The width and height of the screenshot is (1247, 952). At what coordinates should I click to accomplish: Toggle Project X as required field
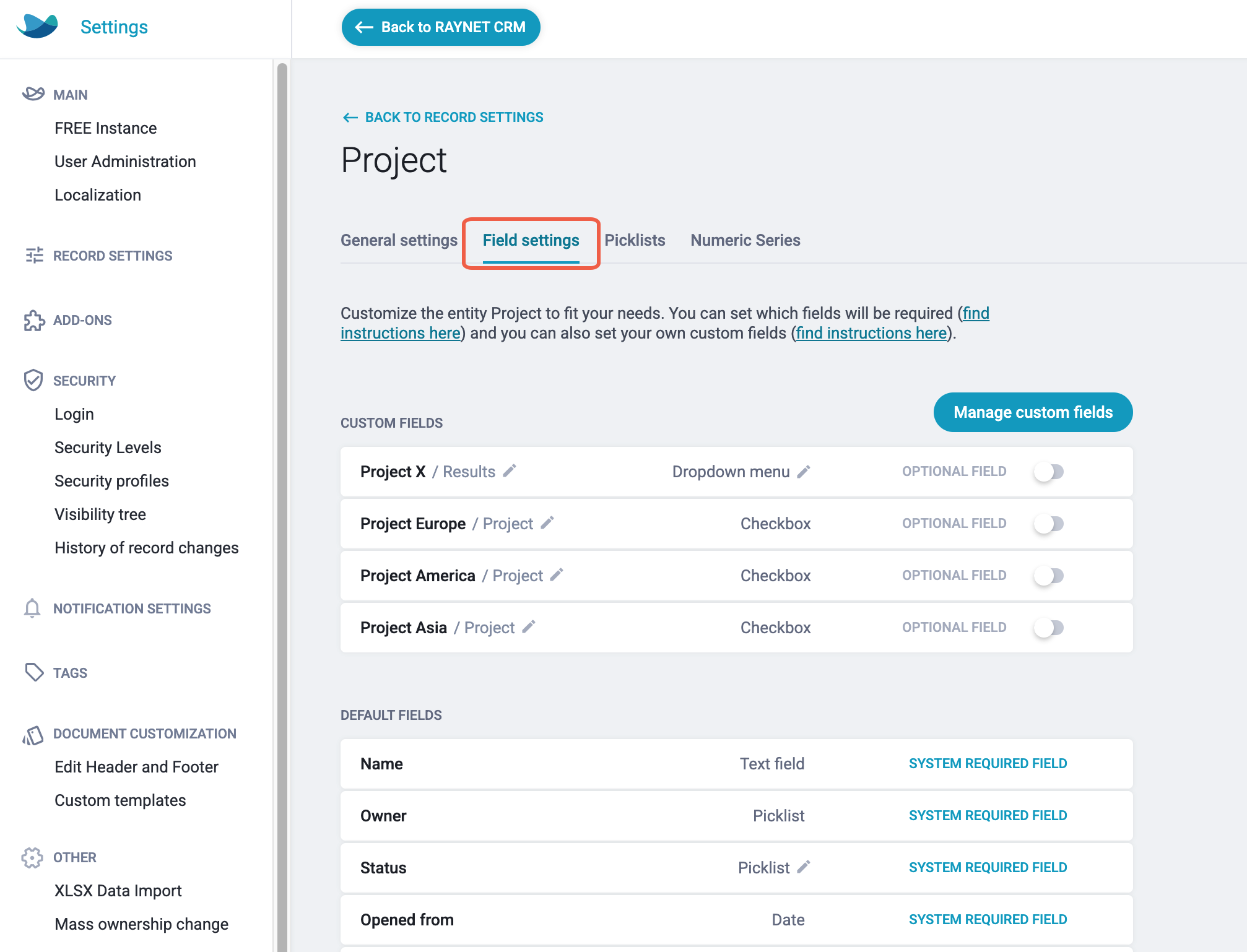(1049, 472)
